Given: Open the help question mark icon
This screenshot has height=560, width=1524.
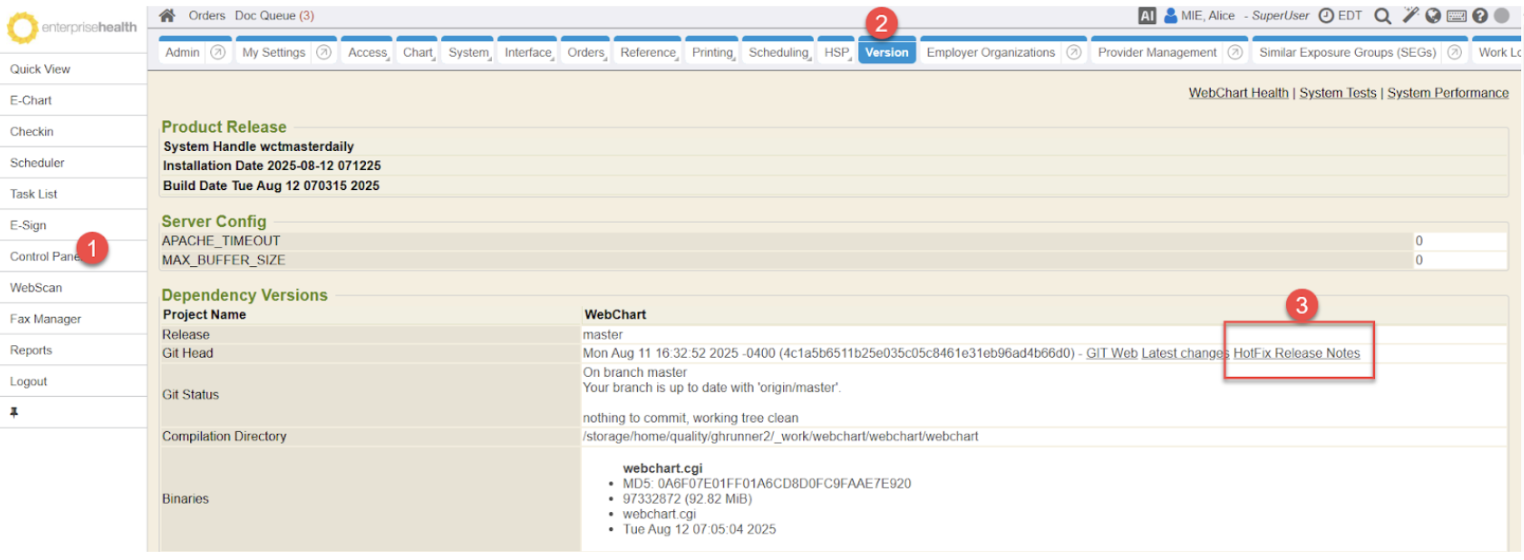Looking at the screenshot, I should (x=1480, y=16).
